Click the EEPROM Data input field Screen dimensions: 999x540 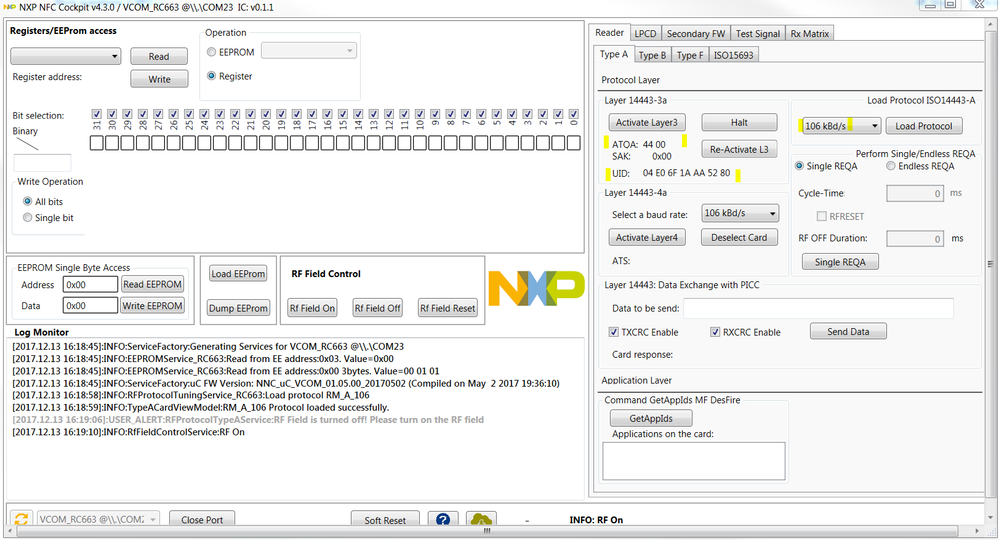pyautogui.click(x=90, y=306)
